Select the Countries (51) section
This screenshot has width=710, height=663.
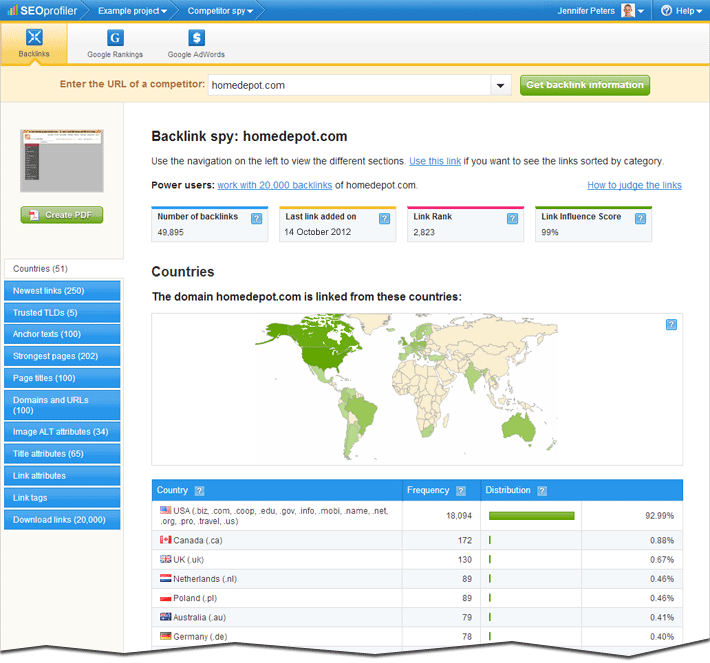click(63, 269)
